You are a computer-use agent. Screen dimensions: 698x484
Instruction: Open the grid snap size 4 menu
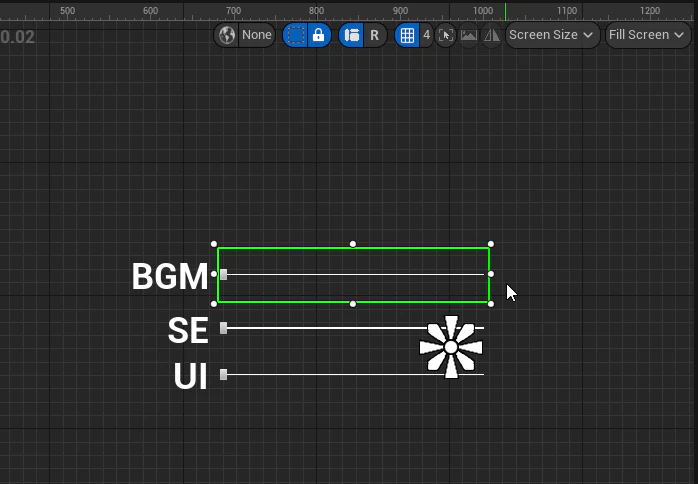tap(426, 35)
